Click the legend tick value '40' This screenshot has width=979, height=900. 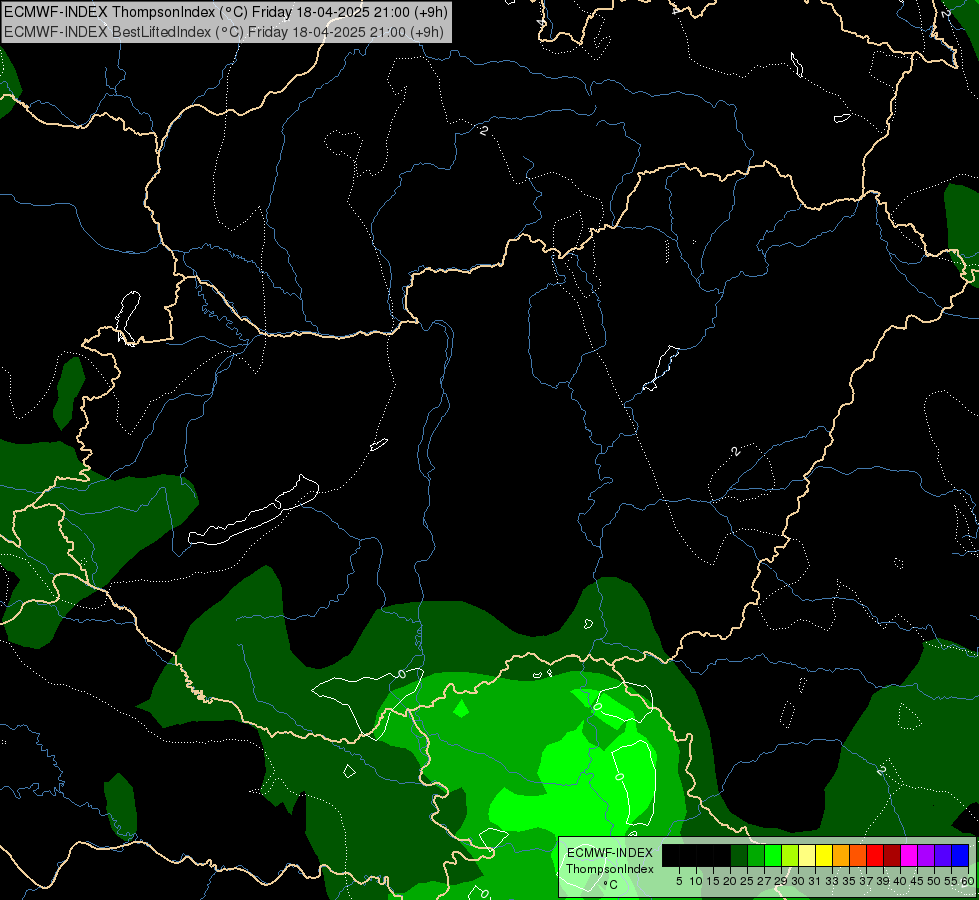900,881
